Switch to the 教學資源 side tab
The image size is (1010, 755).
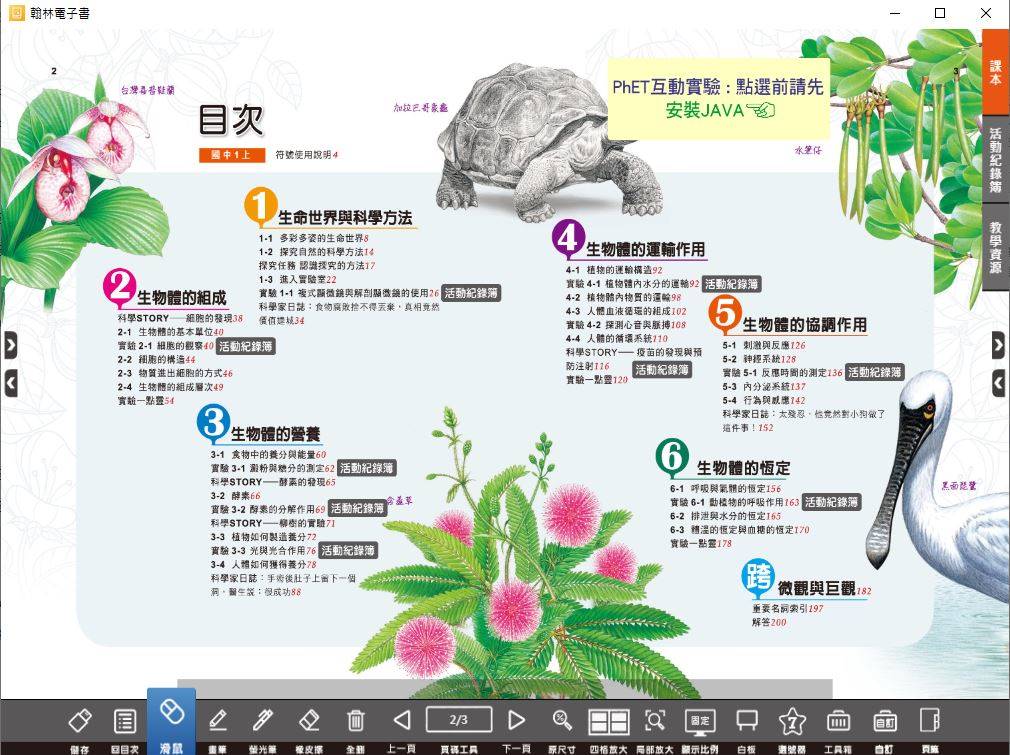pyautogui.click(x=996, y=247)
